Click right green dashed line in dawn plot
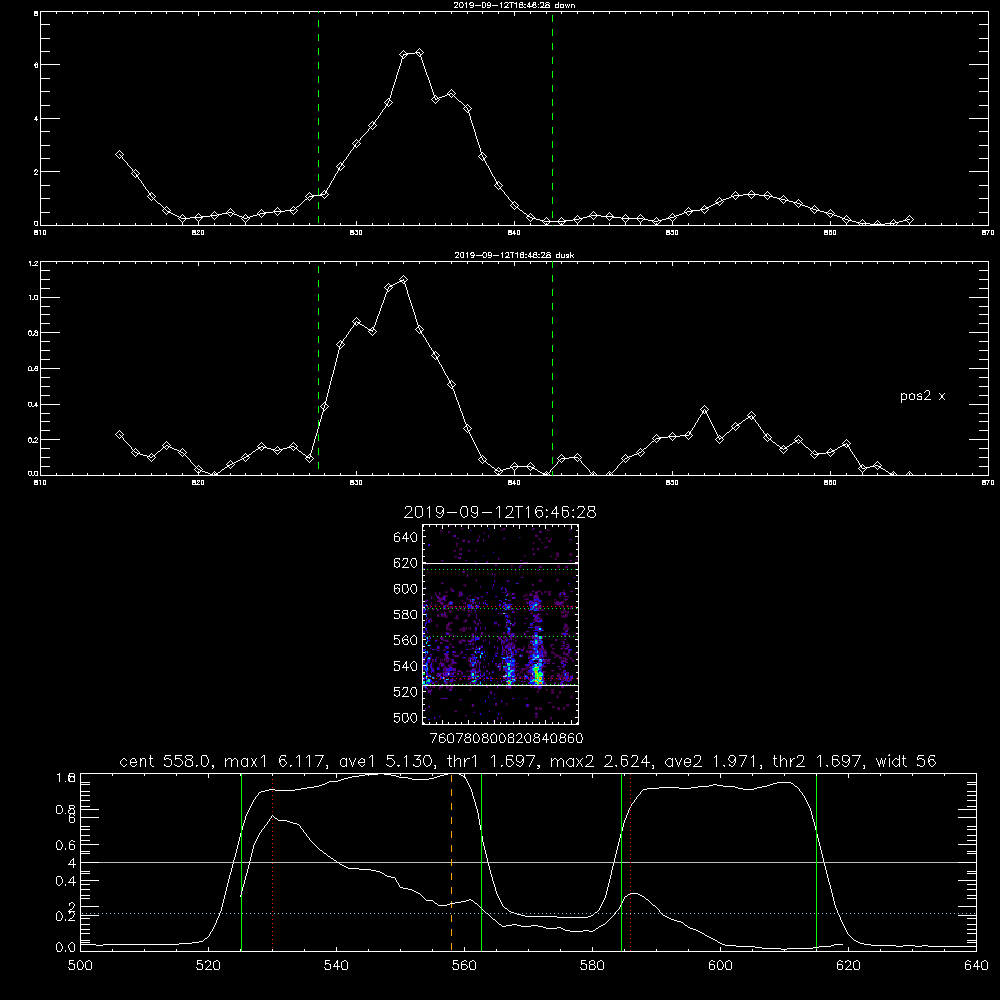 552,119
